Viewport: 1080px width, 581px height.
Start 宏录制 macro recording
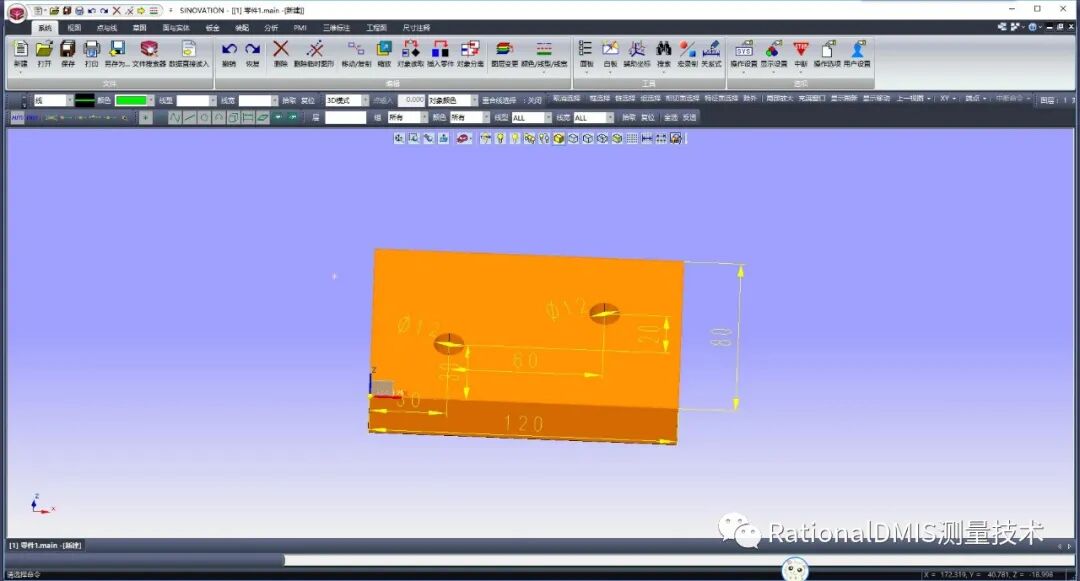click(687, 50)
